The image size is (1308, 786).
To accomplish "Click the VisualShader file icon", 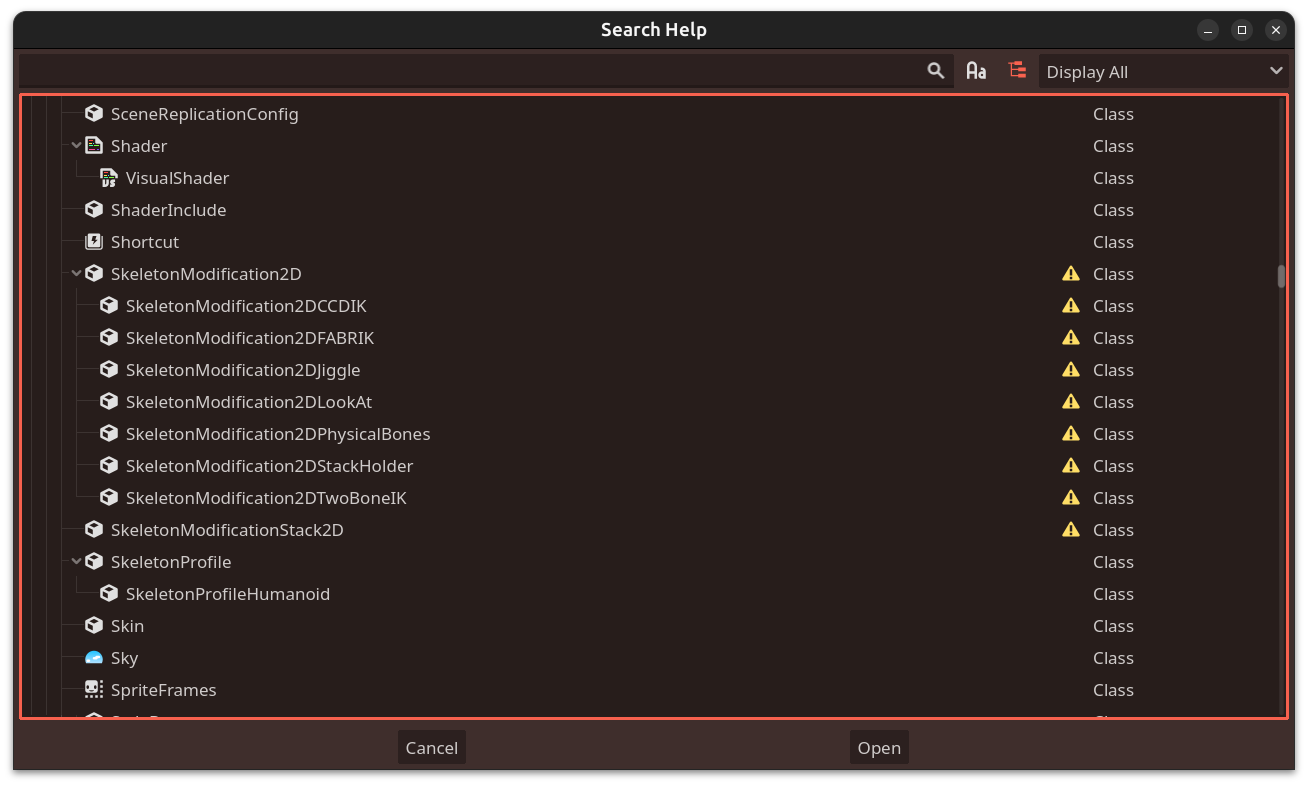I will pos(108,177).
